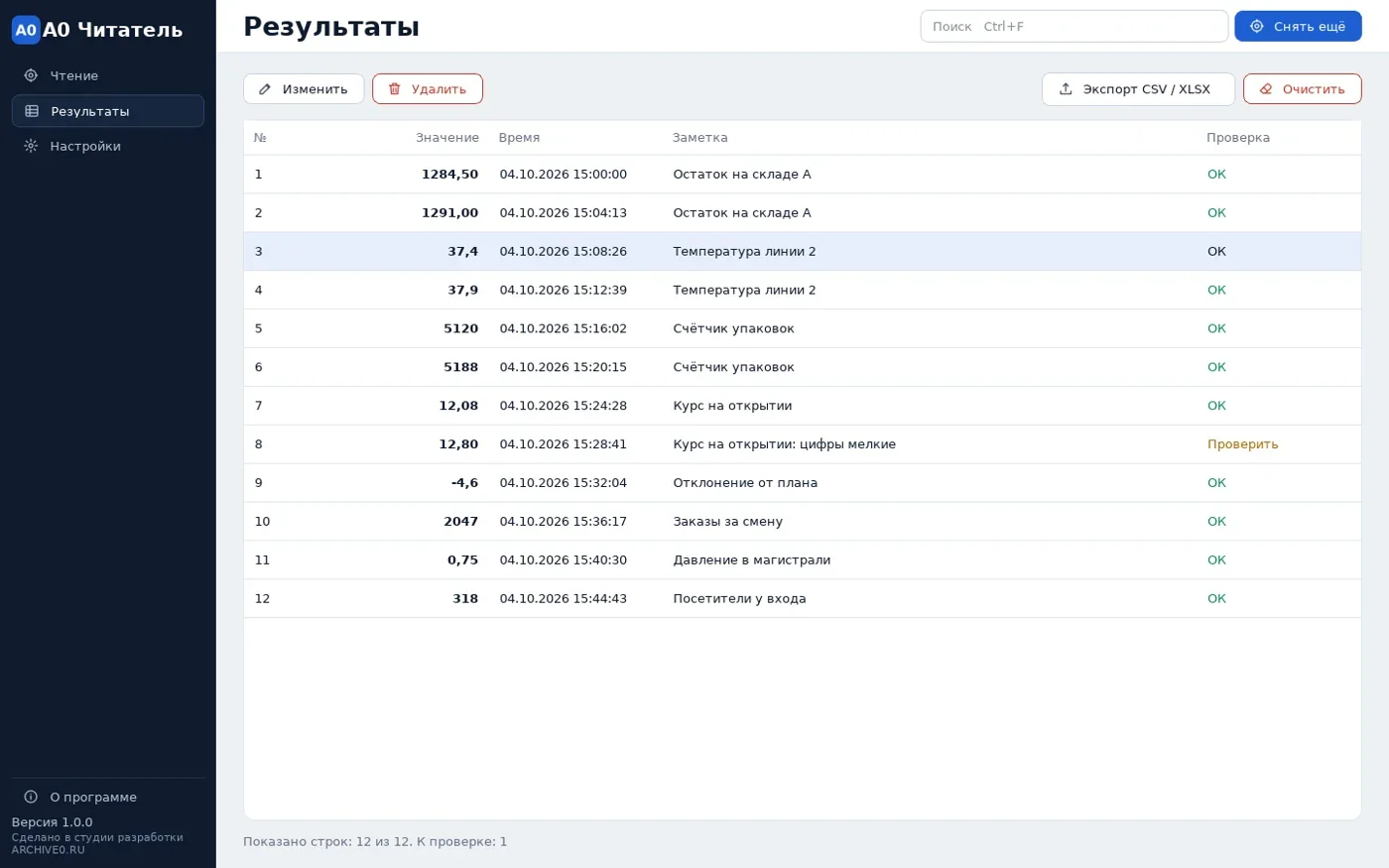Screen dimensions: 1389x868
Task: Click the upload icon in the Экспорт button
Action: [1066, 89]
